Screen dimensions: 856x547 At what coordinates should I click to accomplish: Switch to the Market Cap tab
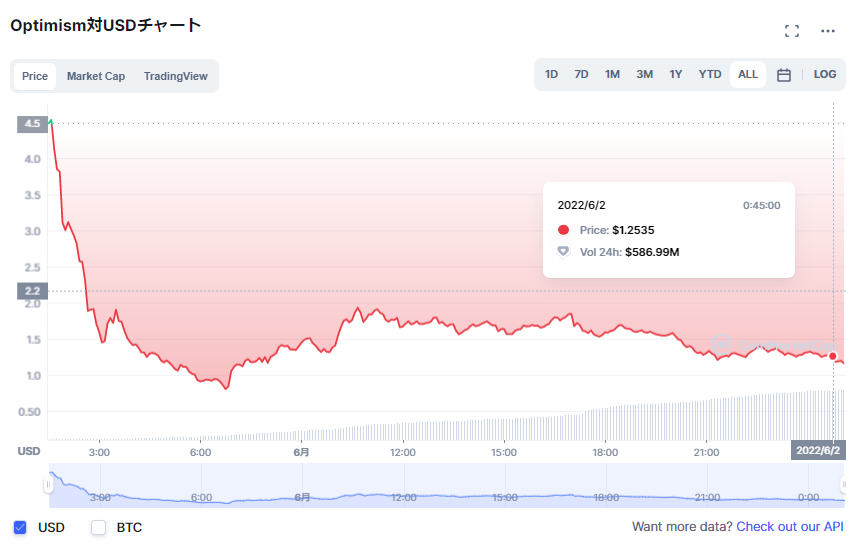coord(96,76)
